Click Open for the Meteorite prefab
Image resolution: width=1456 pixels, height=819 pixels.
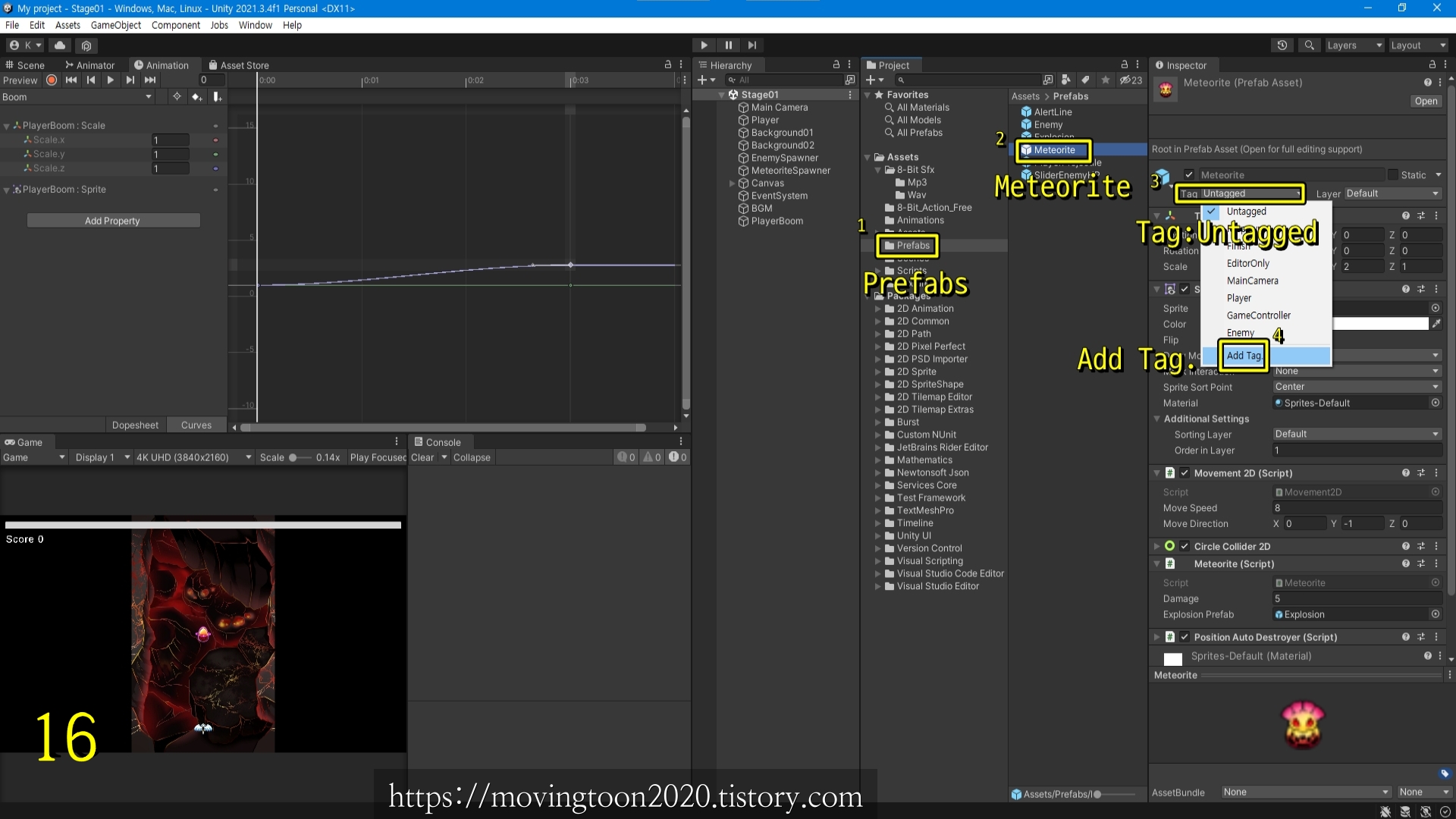pos(1426,102)
